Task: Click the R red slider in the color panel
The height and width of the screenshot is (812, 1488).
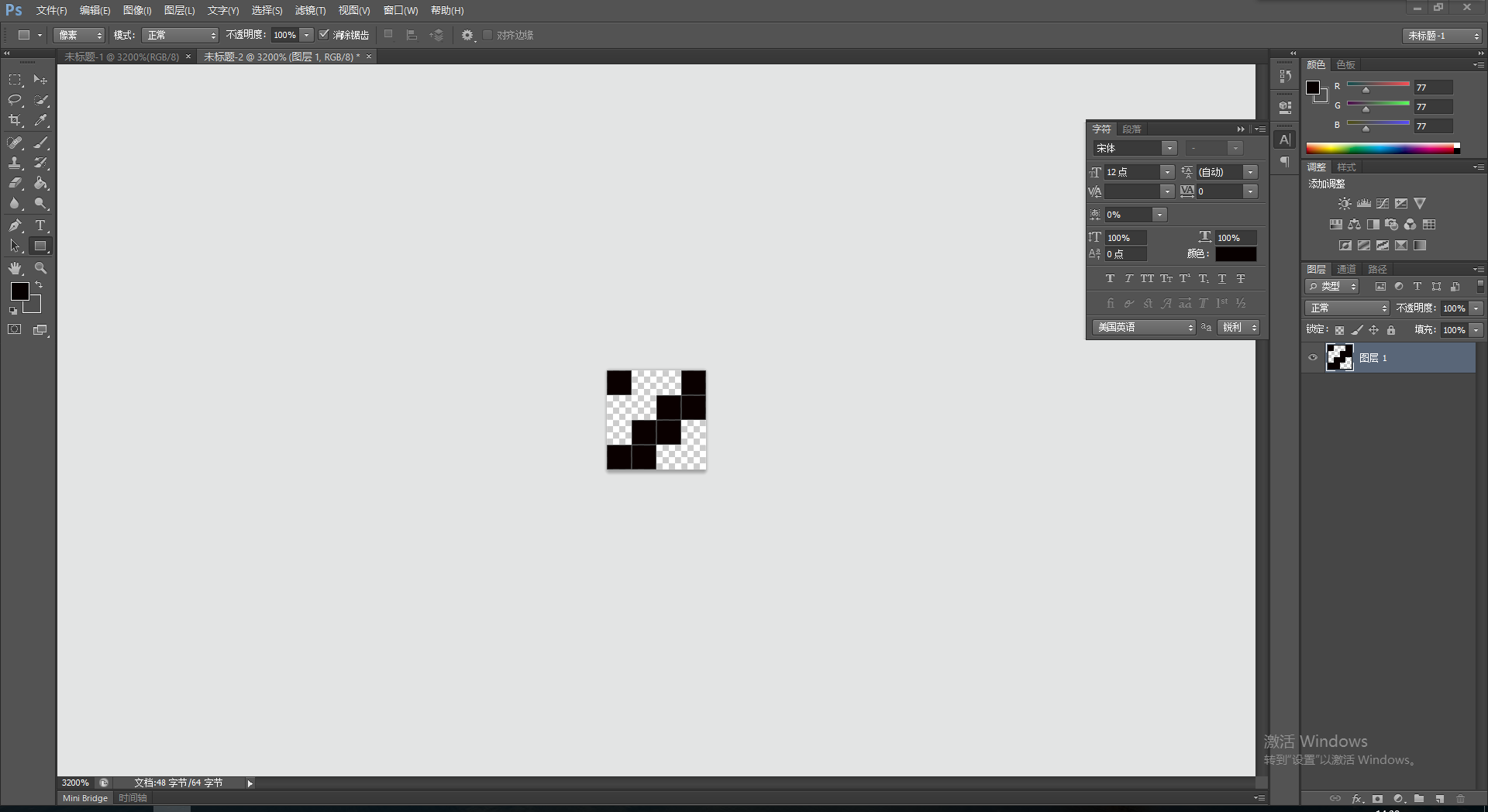Action: click(1378, 84)
